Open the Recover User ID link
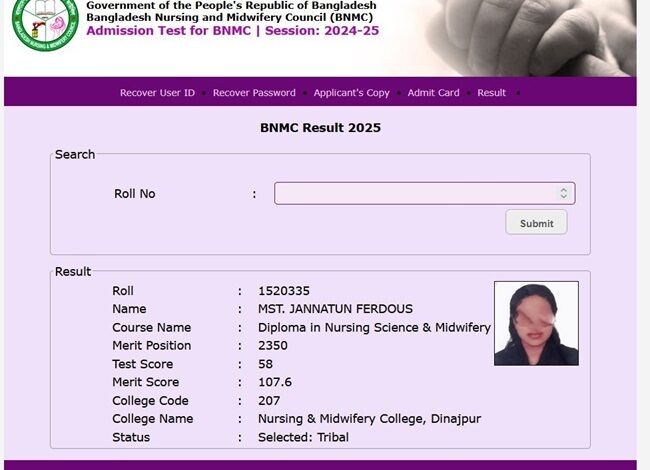650x470 pixels. click(x=157, y=93)
